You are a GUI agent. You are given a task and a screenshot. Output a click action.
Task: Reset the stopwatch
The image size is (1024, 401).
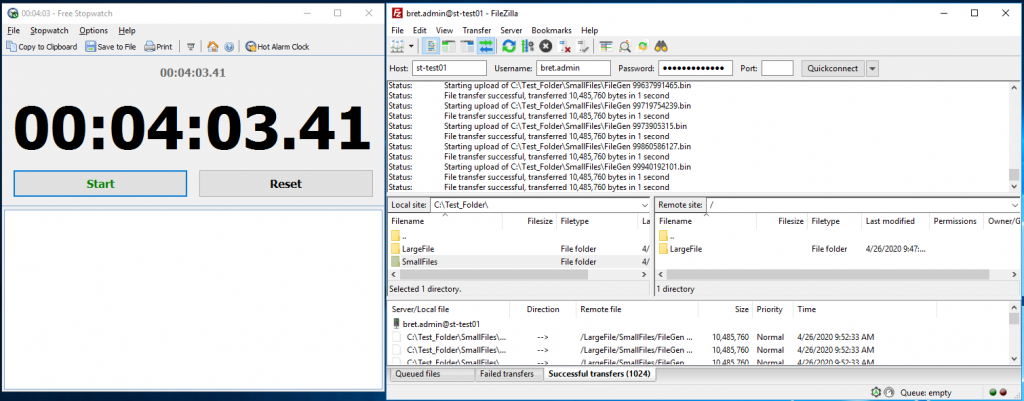coord(286,184)
